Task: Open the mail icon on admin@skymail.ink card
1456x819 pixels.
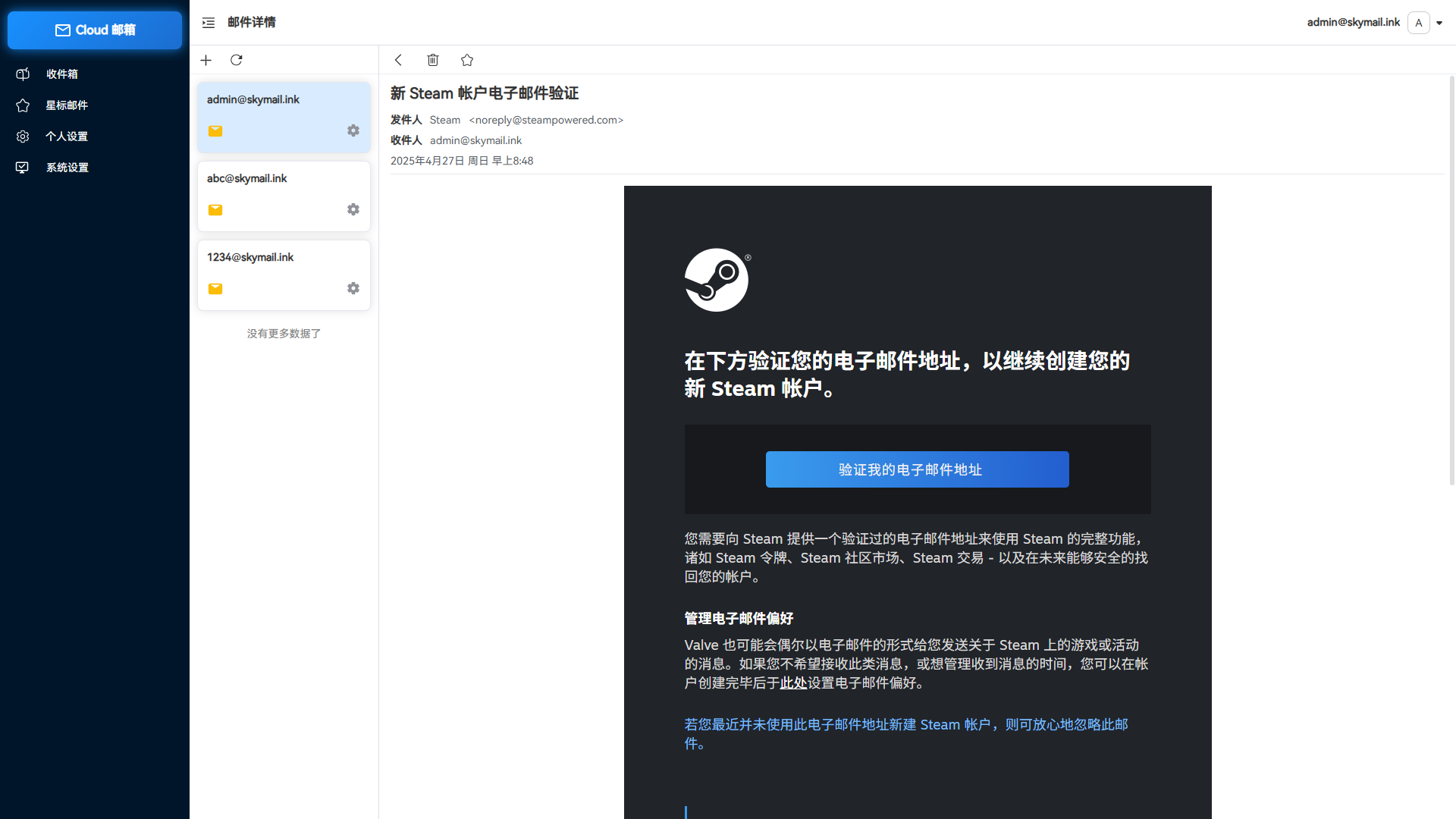Action: click(x=215, y=131)
